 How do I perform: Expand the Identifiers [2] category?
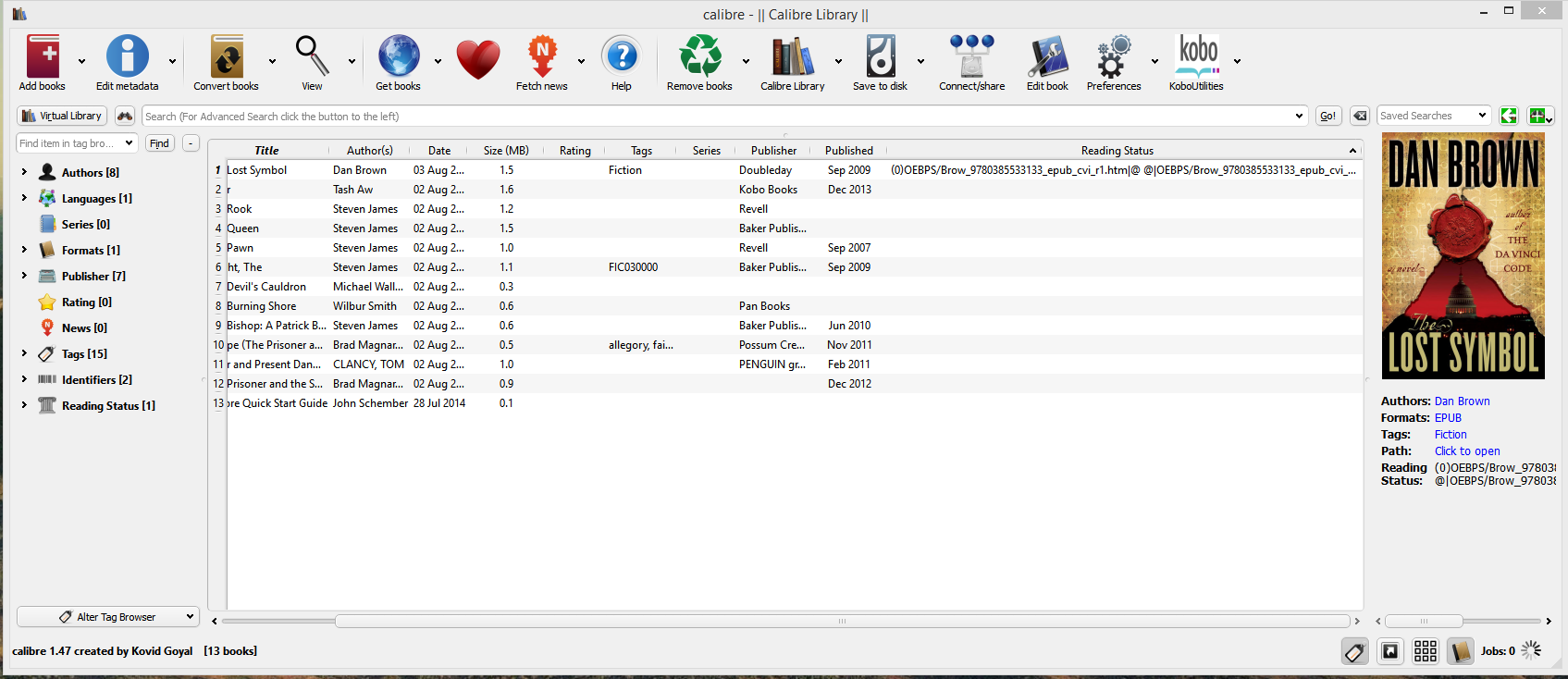click(24, 378)
